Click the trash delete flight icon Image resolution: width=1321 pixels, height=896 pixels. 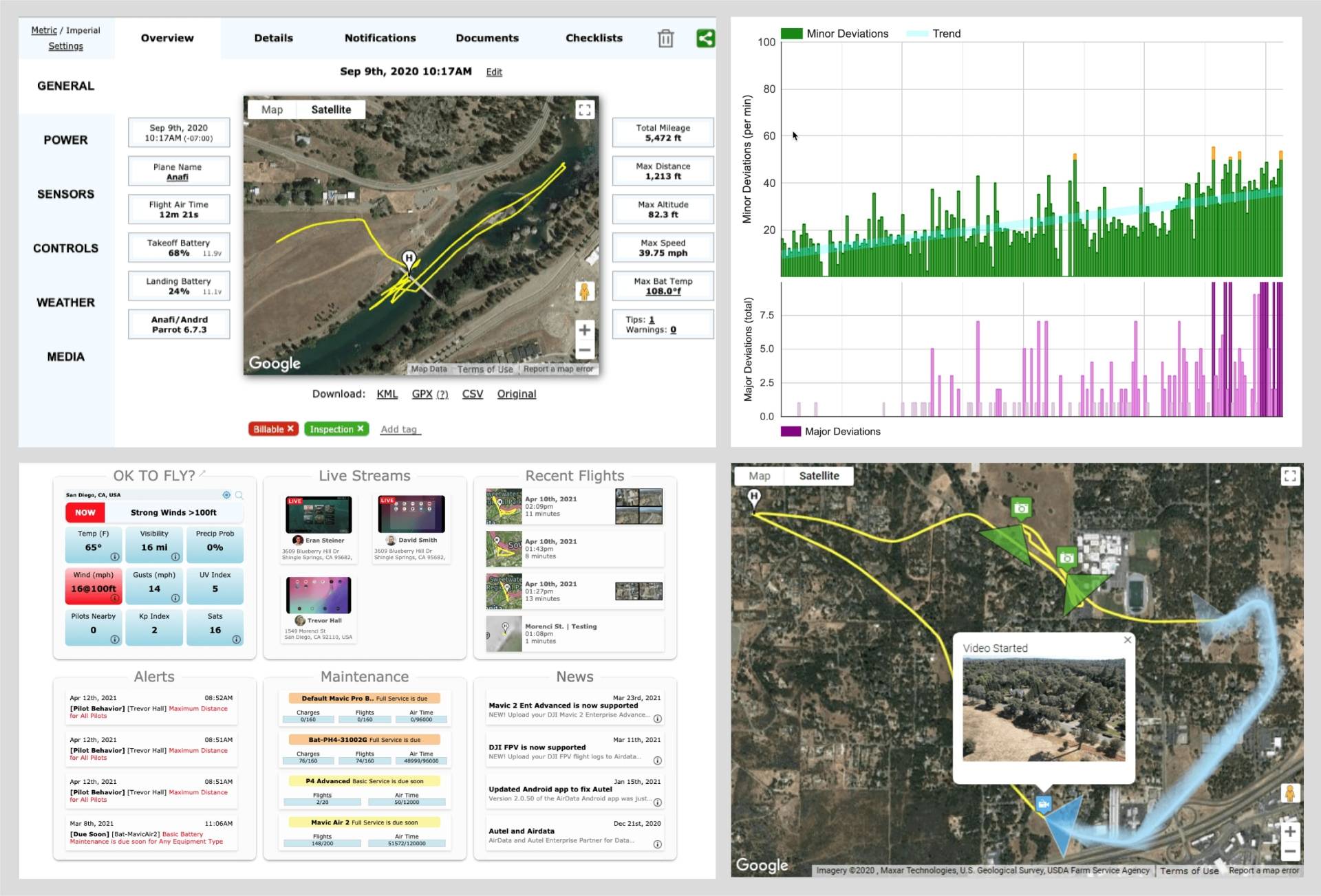(665, 39)
